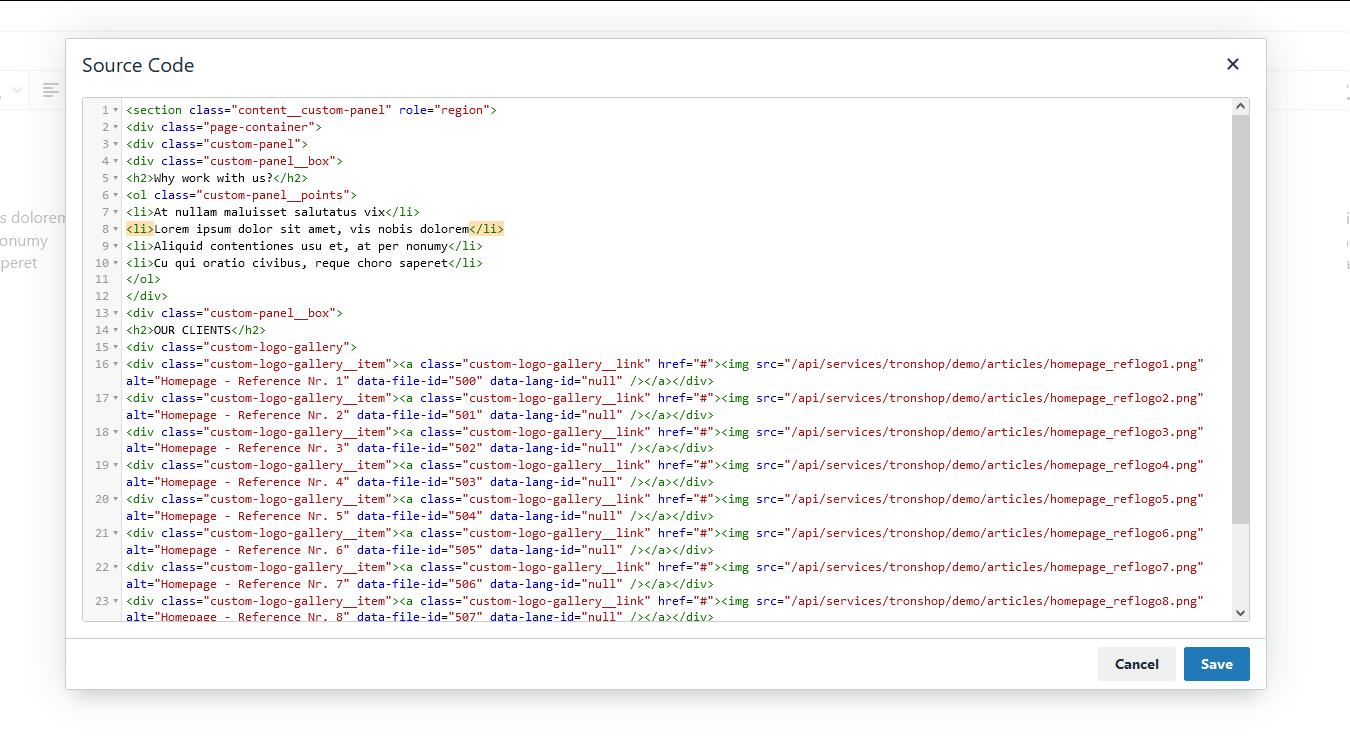Close the Source Code dialog
Viewport: 1350px width, 750px height.
pyautogui.click(x=1232, y=64)
